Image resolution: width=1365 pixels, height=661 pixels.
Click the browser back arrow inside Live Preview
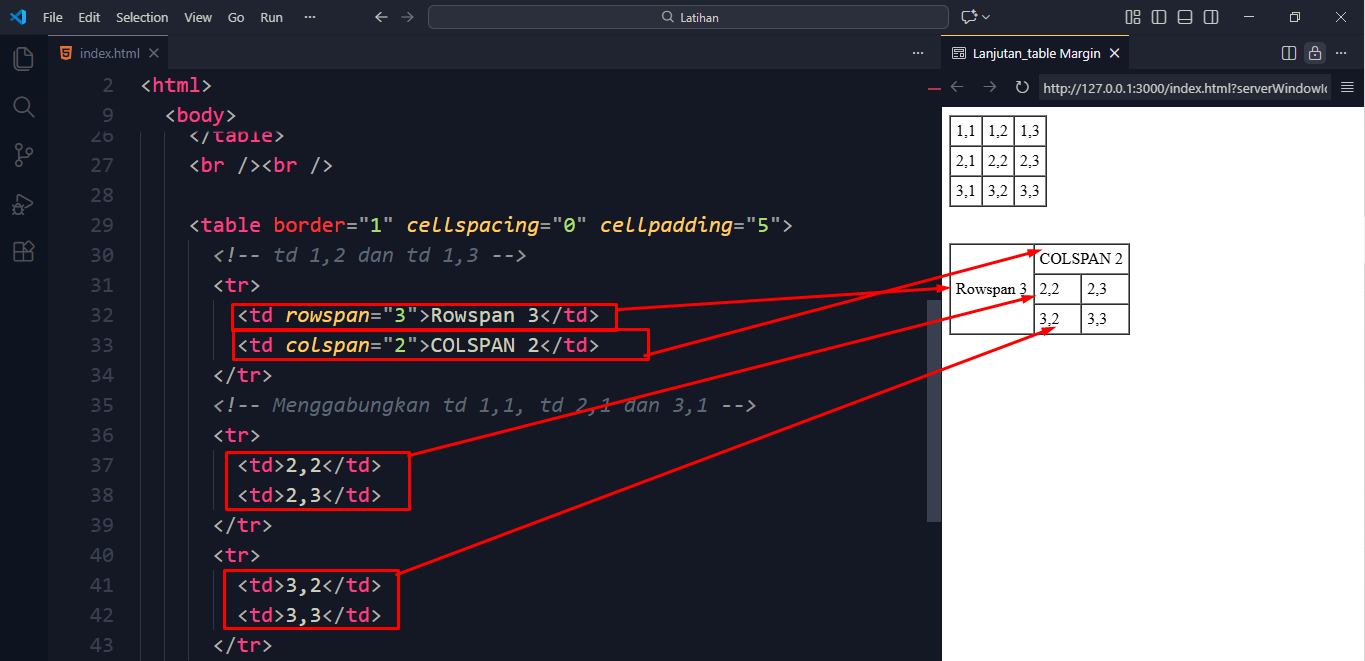coord(956,87)
